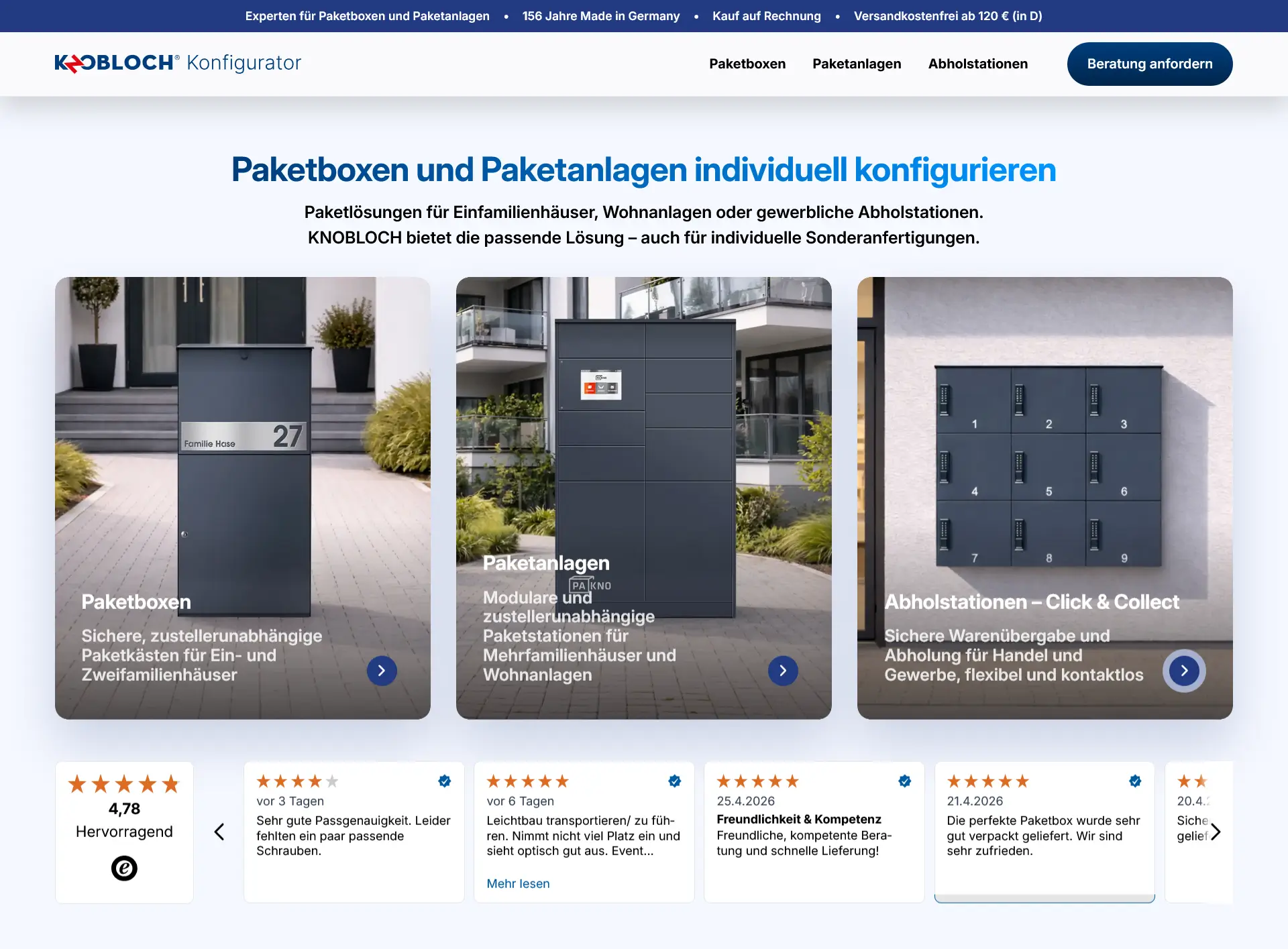1288x949 pixels.
Task: Click the eKomi seal icon under Hervorragend
Action: 124,869
